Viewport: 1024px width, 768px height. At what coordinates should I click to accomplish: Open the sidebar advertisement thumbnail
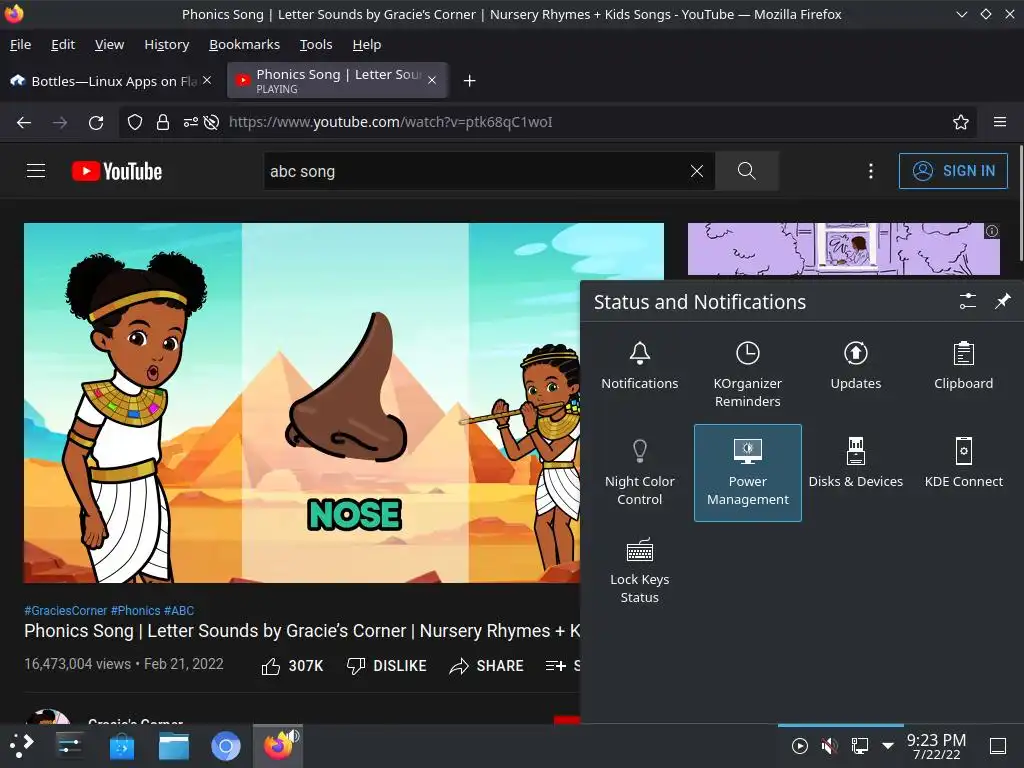click(843, 249)
